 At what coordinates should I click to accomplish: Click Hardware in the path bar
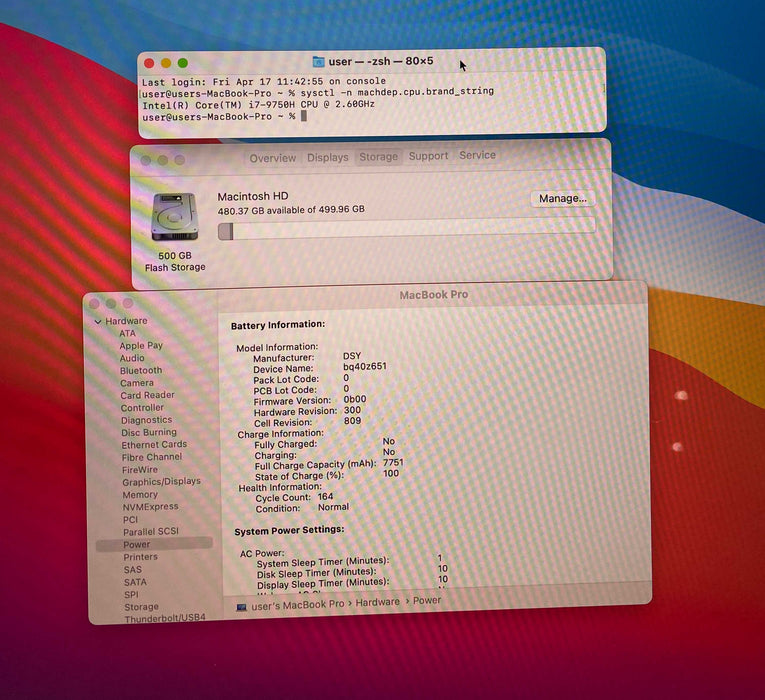[378, 603]
